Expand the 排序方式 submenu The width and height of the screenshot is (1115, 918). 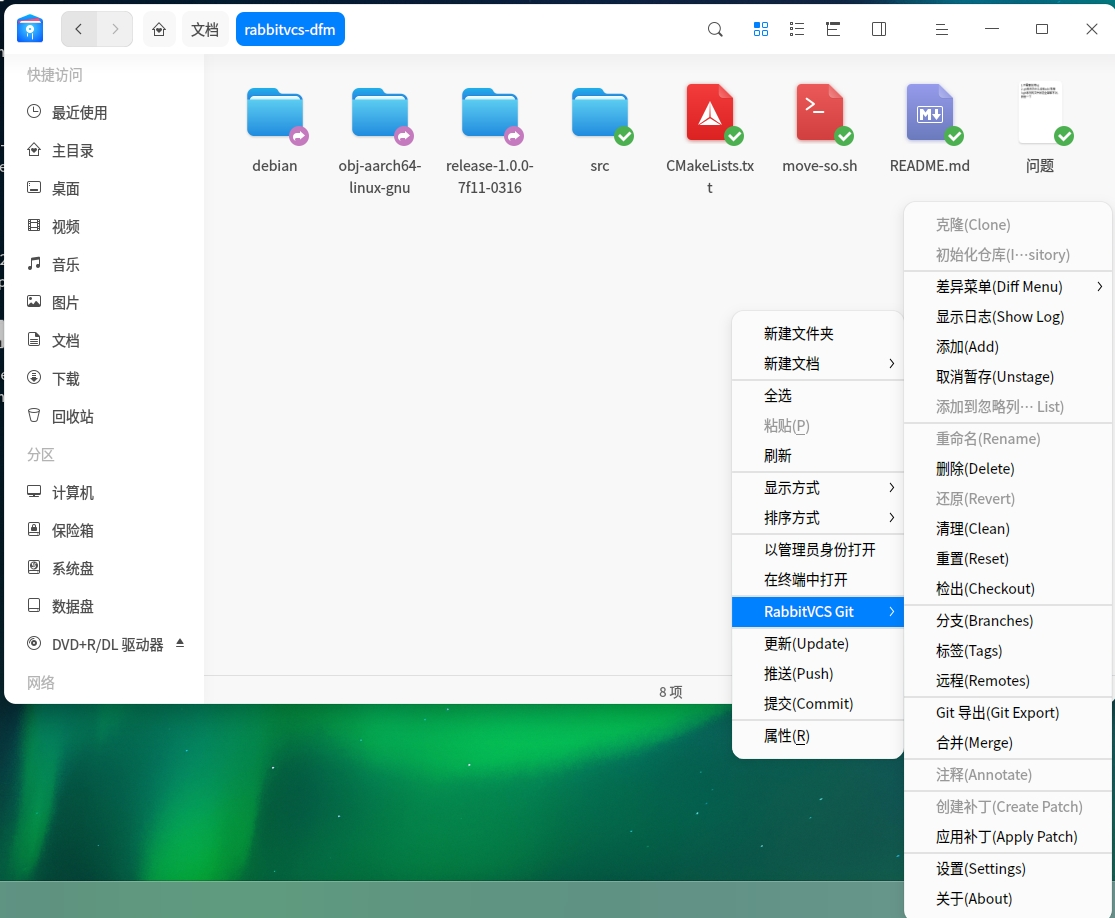tap(818, 518)
